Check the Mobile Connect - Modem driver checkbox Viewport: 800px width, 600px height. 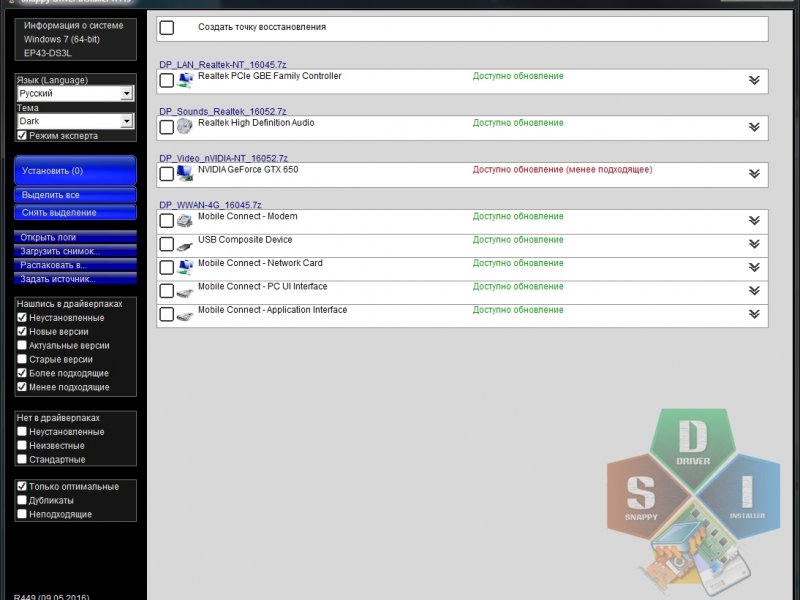point(167,220)
